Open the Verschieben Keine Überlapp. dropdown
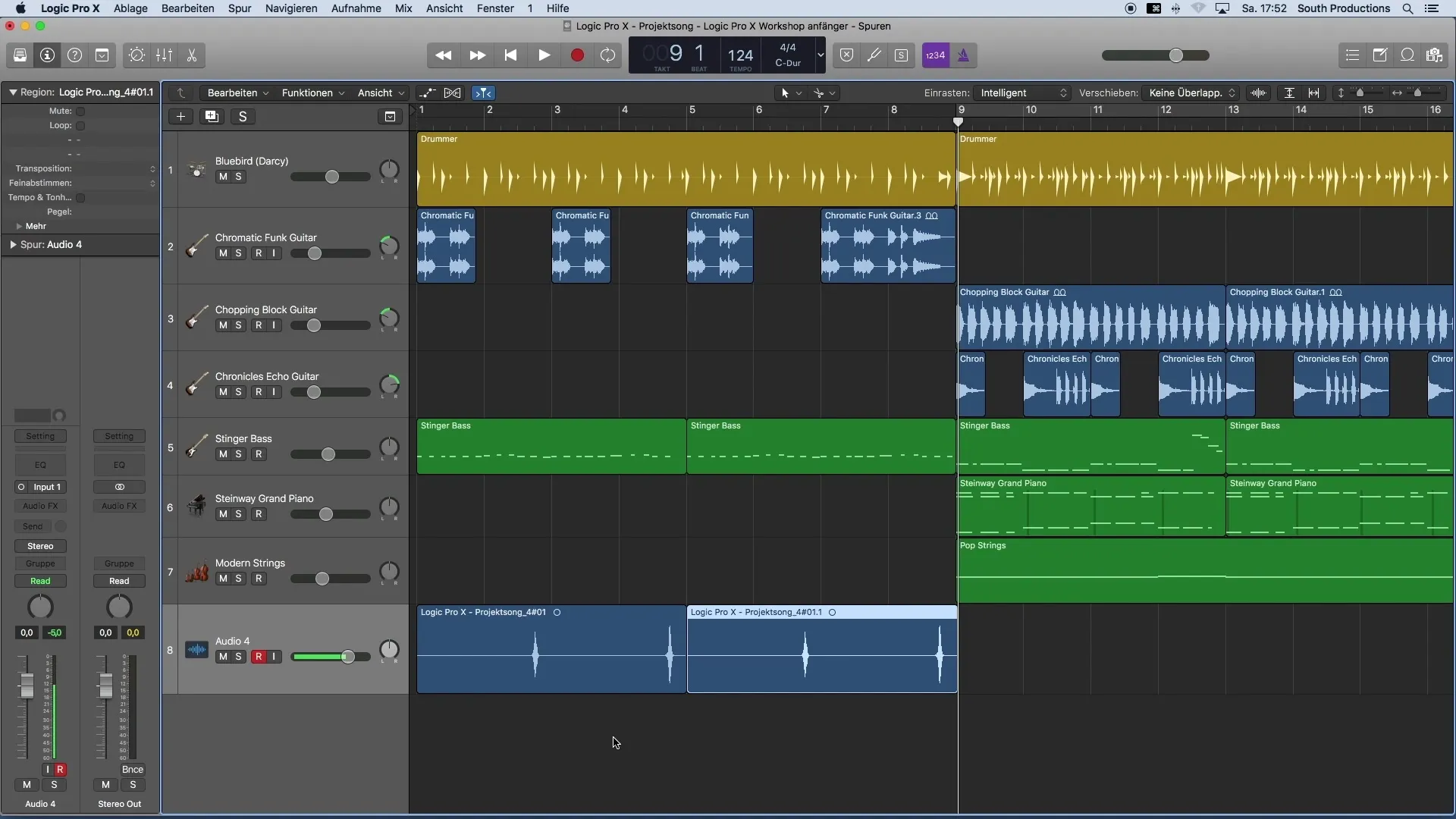The image size is (1456, 819). click(x=1191, y=93)
